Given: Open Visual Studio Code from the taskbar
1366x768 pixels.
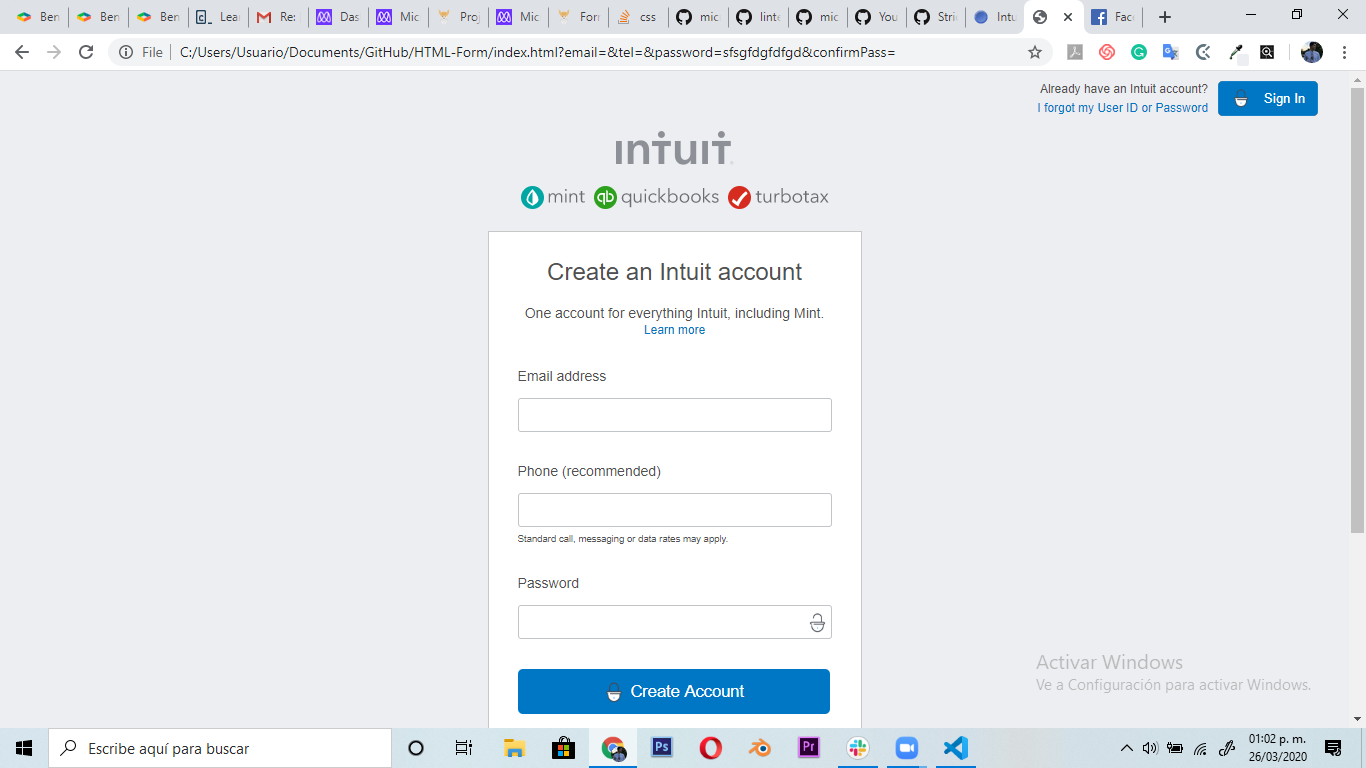Looking at the screenshot, I should tap(956, 748).
